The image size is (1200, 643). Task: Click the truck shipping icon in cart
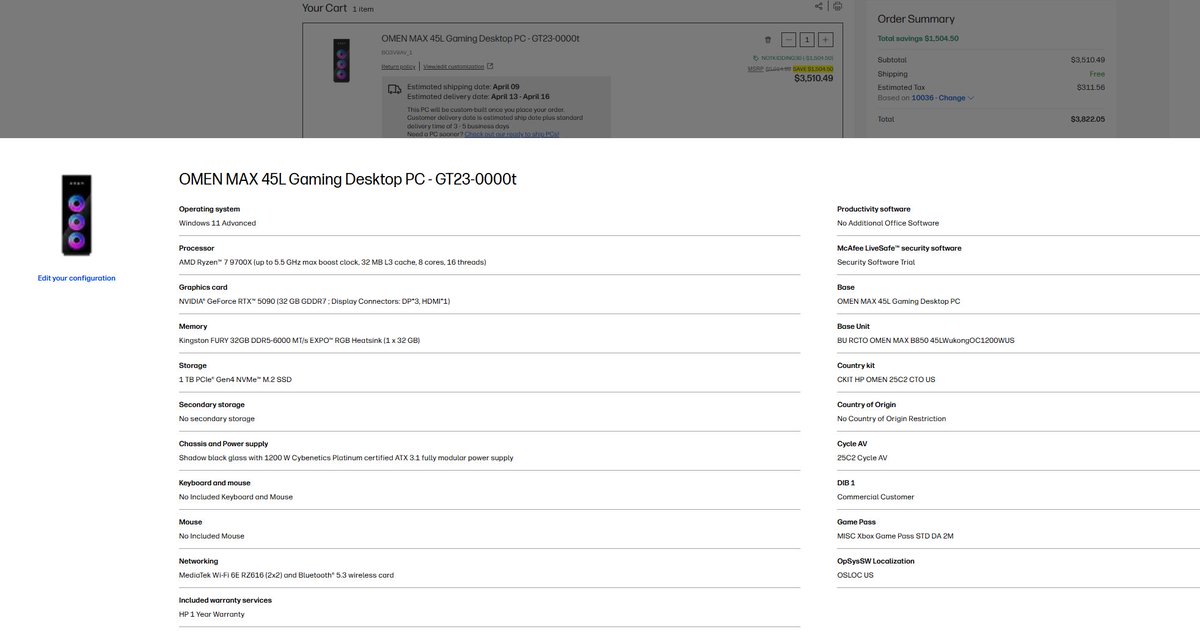(x=395, y=89)
